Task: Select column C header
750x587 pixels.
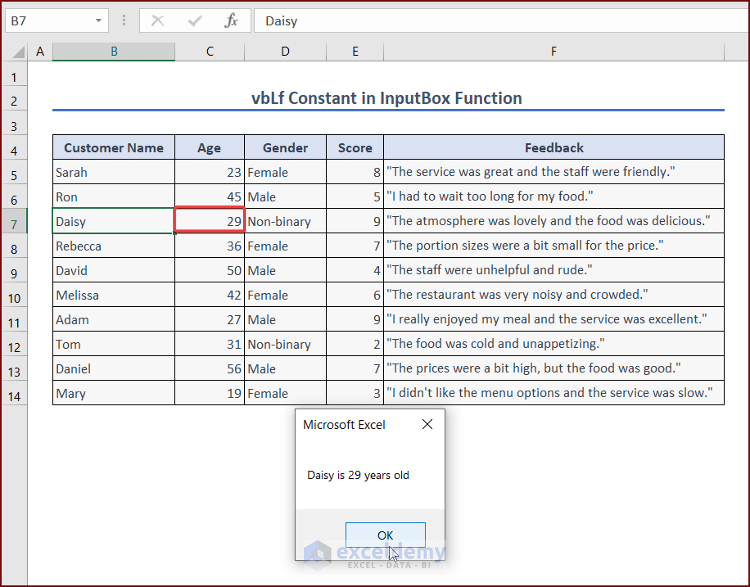Action: (x=210, y=52)
